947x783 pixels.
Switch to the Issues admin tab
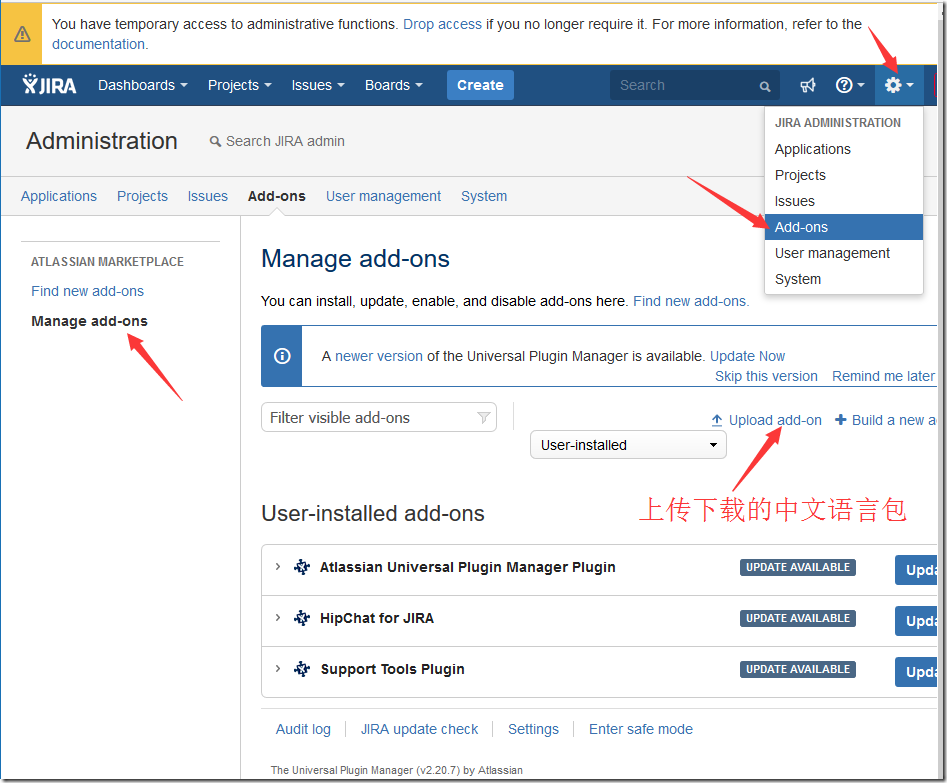207,196
